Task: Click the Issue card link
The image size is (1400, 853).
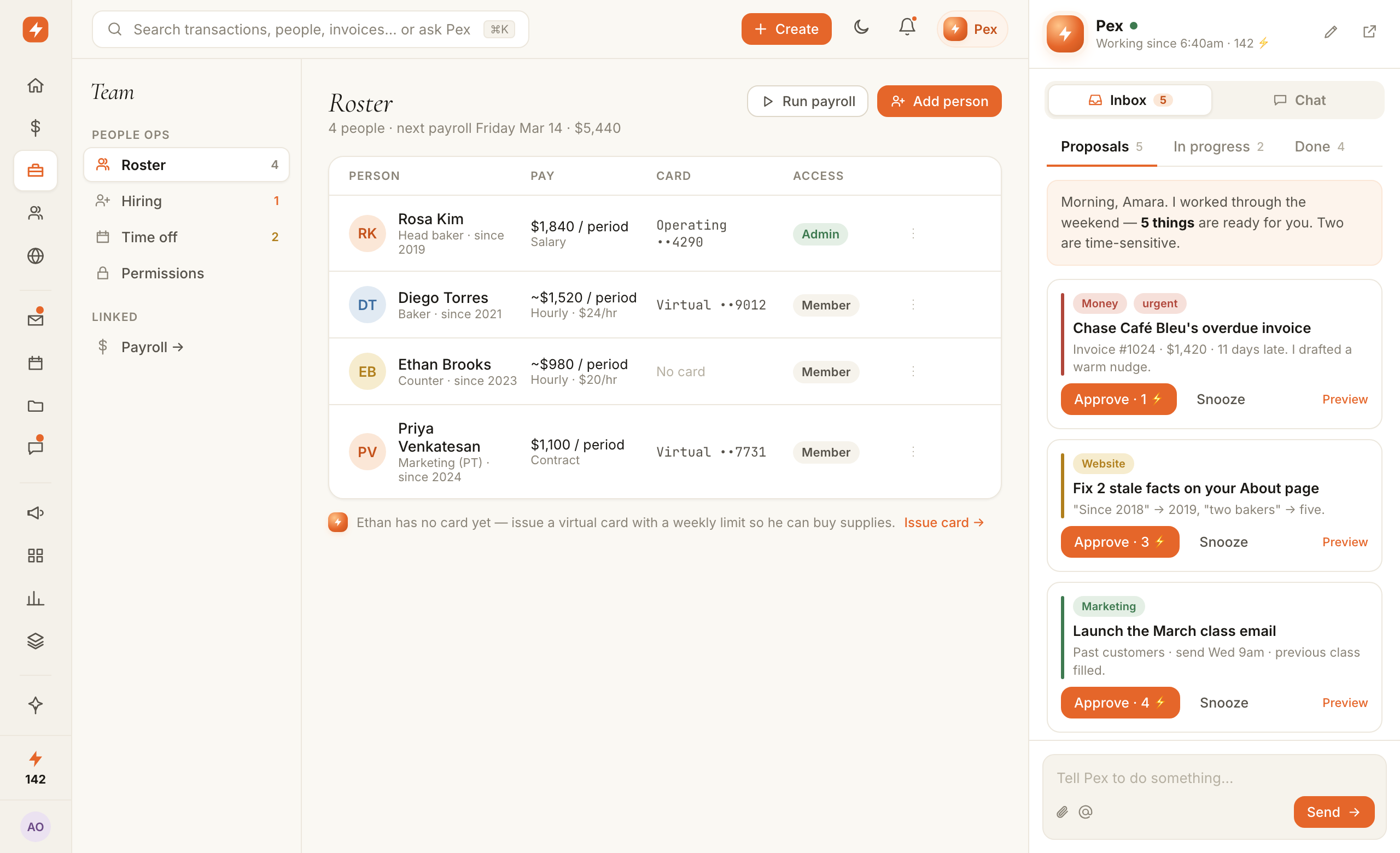Action: (x=943, y=523)
